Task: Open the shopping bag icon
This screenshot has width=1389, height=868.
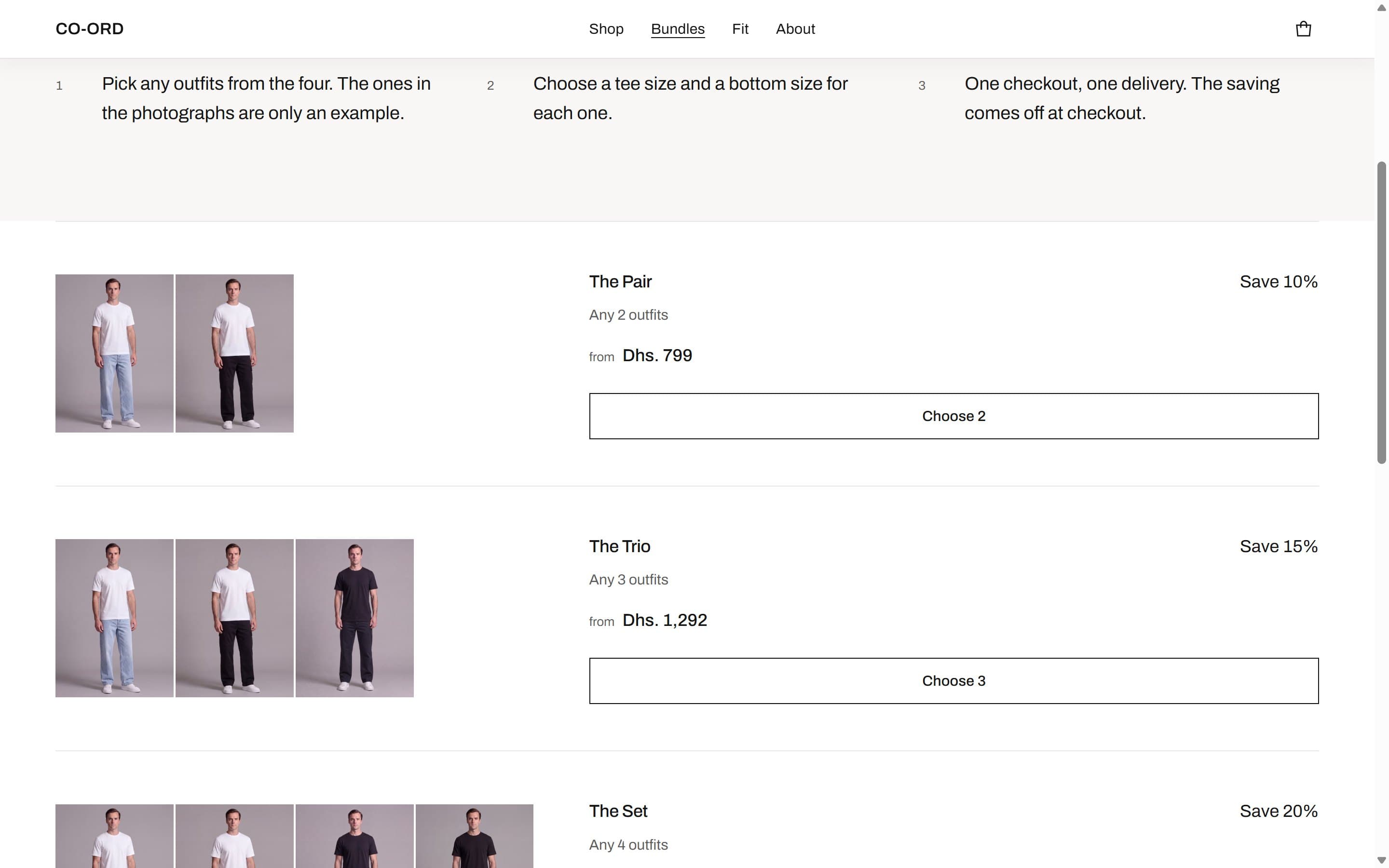Action: click(1304, 29)
